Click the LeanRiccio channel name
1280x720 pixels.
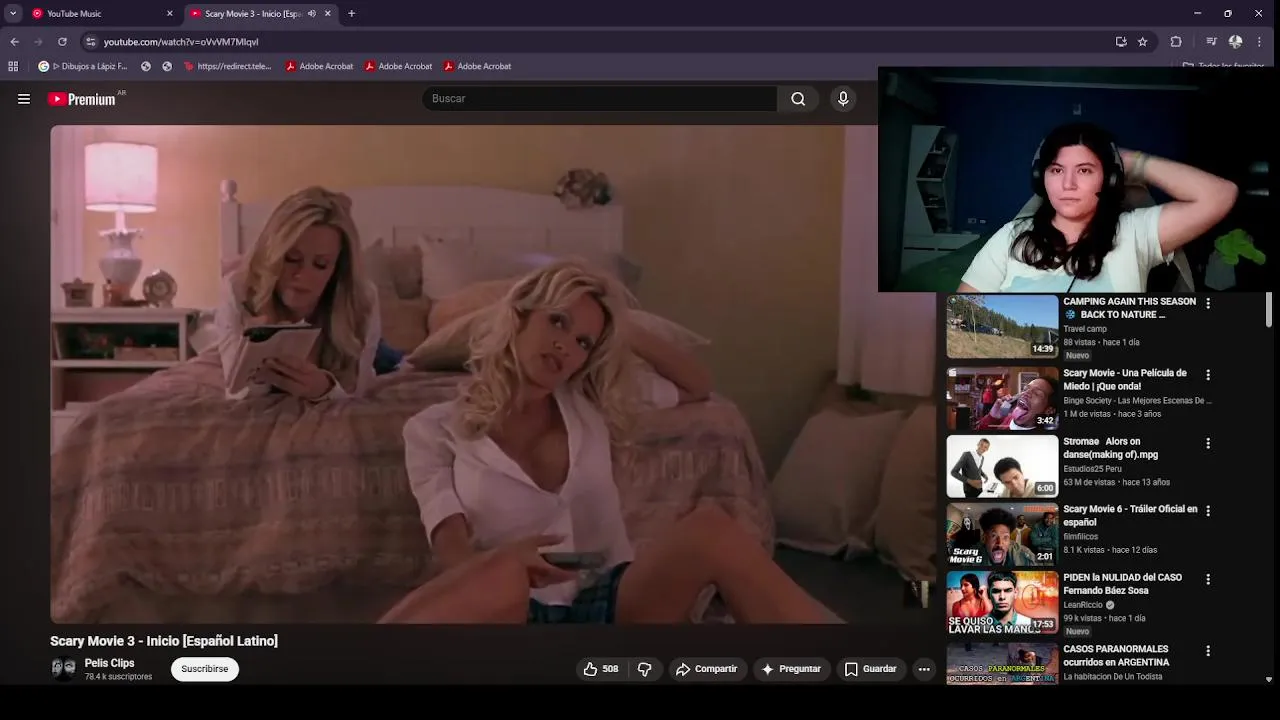click(1083, 605)
